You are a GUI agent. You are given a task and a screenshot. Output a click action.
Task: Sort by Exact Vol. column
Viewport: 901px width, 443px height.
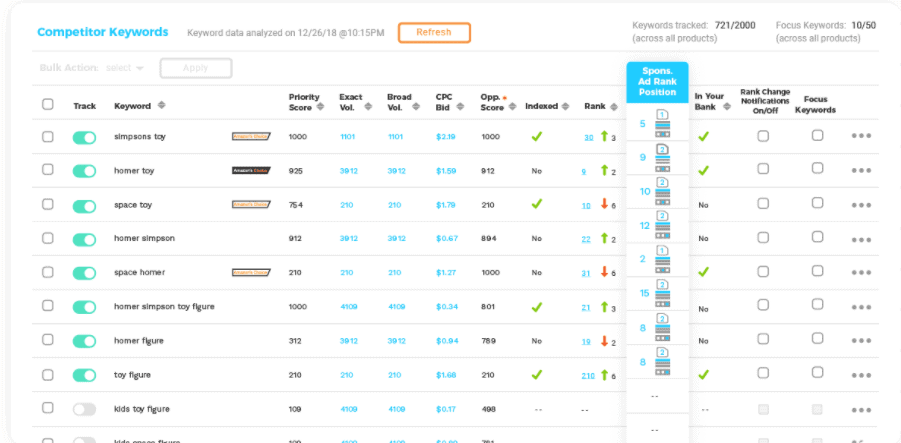pos(368,107)
